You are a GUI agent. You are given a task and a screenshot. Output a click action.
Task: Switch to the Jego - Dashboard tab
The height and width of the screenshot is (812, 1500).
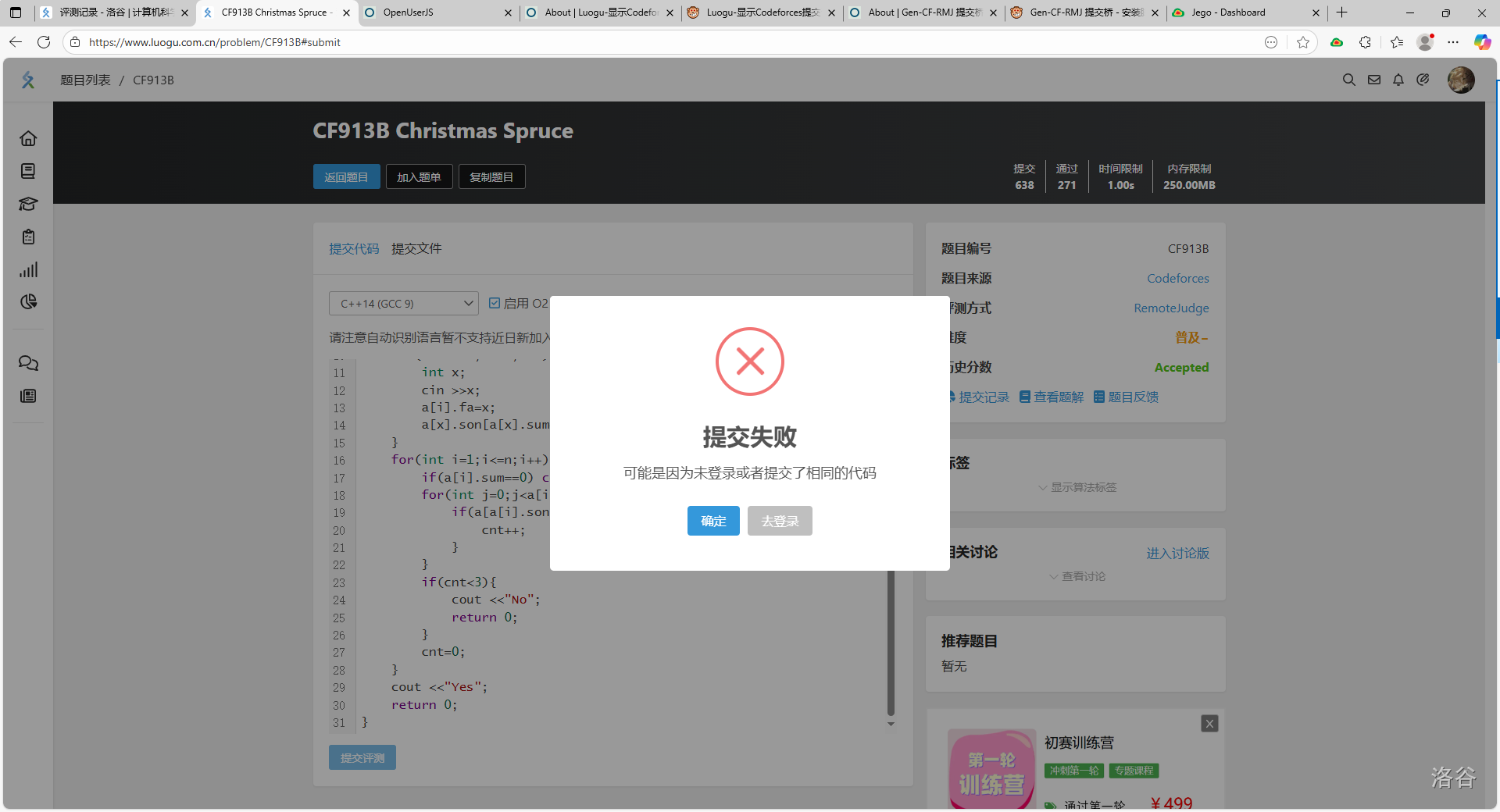[1246, 12]
